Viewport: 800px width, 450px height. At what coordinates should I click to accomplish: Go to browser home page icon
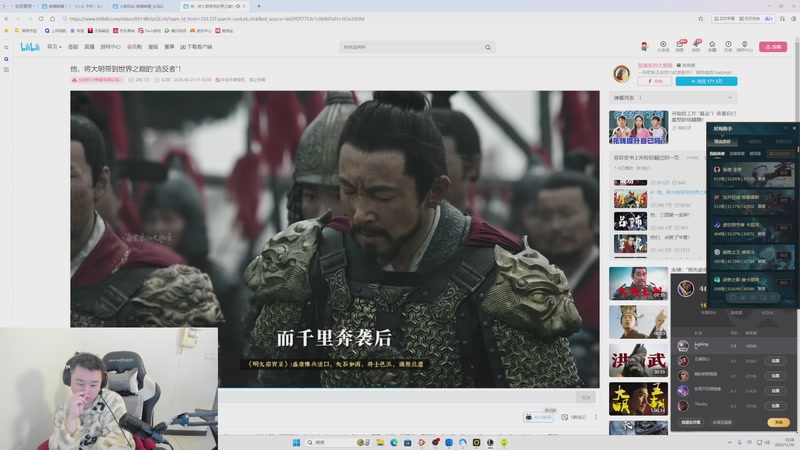pyautogui.click(x=52, y=19)
